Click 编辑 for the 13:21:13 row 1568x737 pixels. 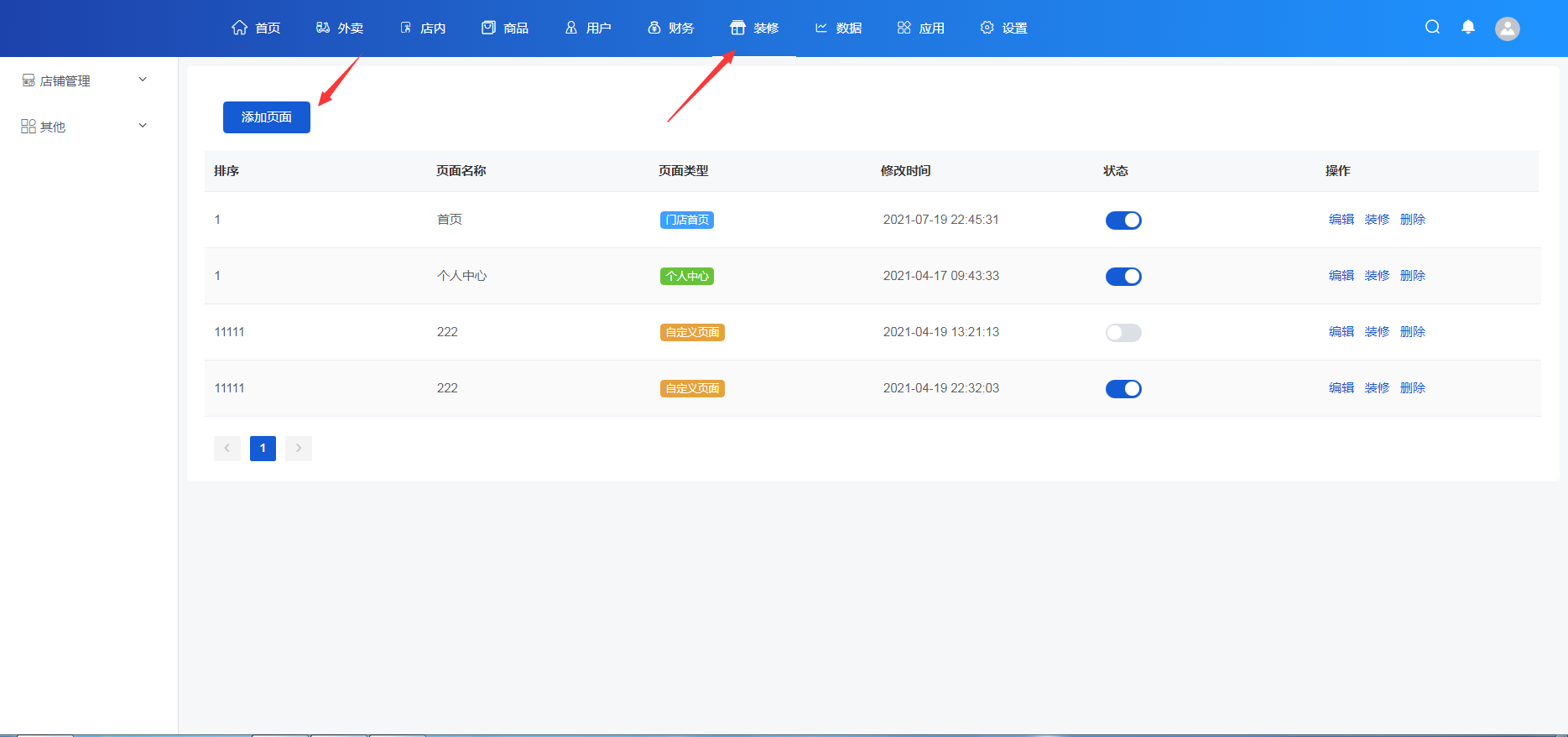pyautogui.click(x=1341, y=332)
